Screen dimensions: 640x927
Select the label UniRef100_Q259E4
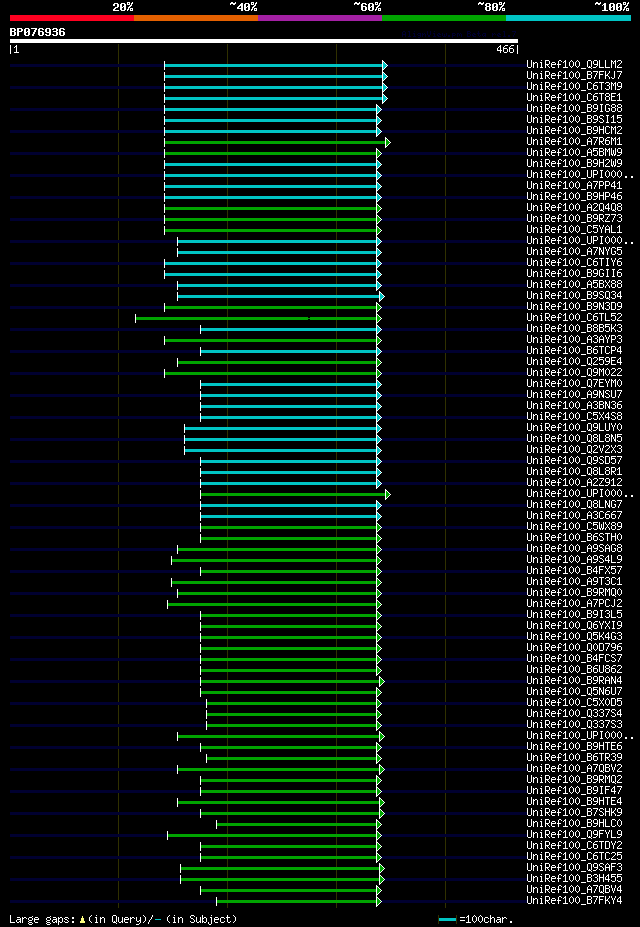(x=574, y=362)
